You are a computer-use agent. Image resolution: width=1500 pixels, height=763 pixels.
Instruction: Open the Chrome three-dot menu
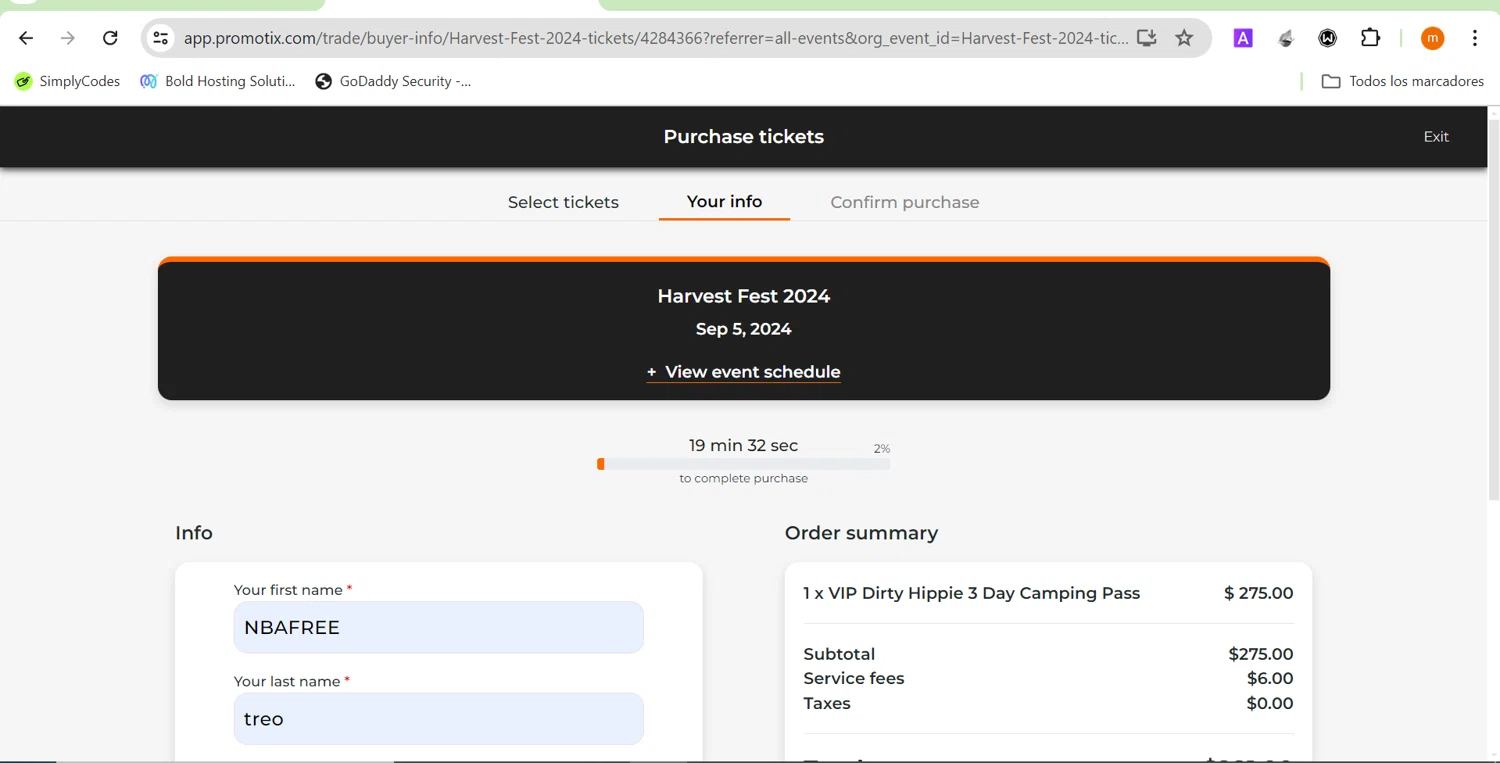[1475, 38]
